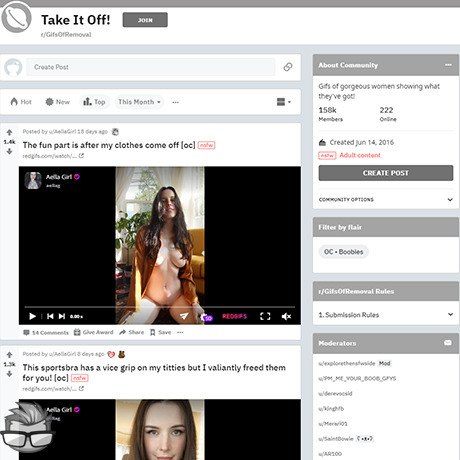
Task: Expand '1. Submission Rules'
Action: coord(386,315)
